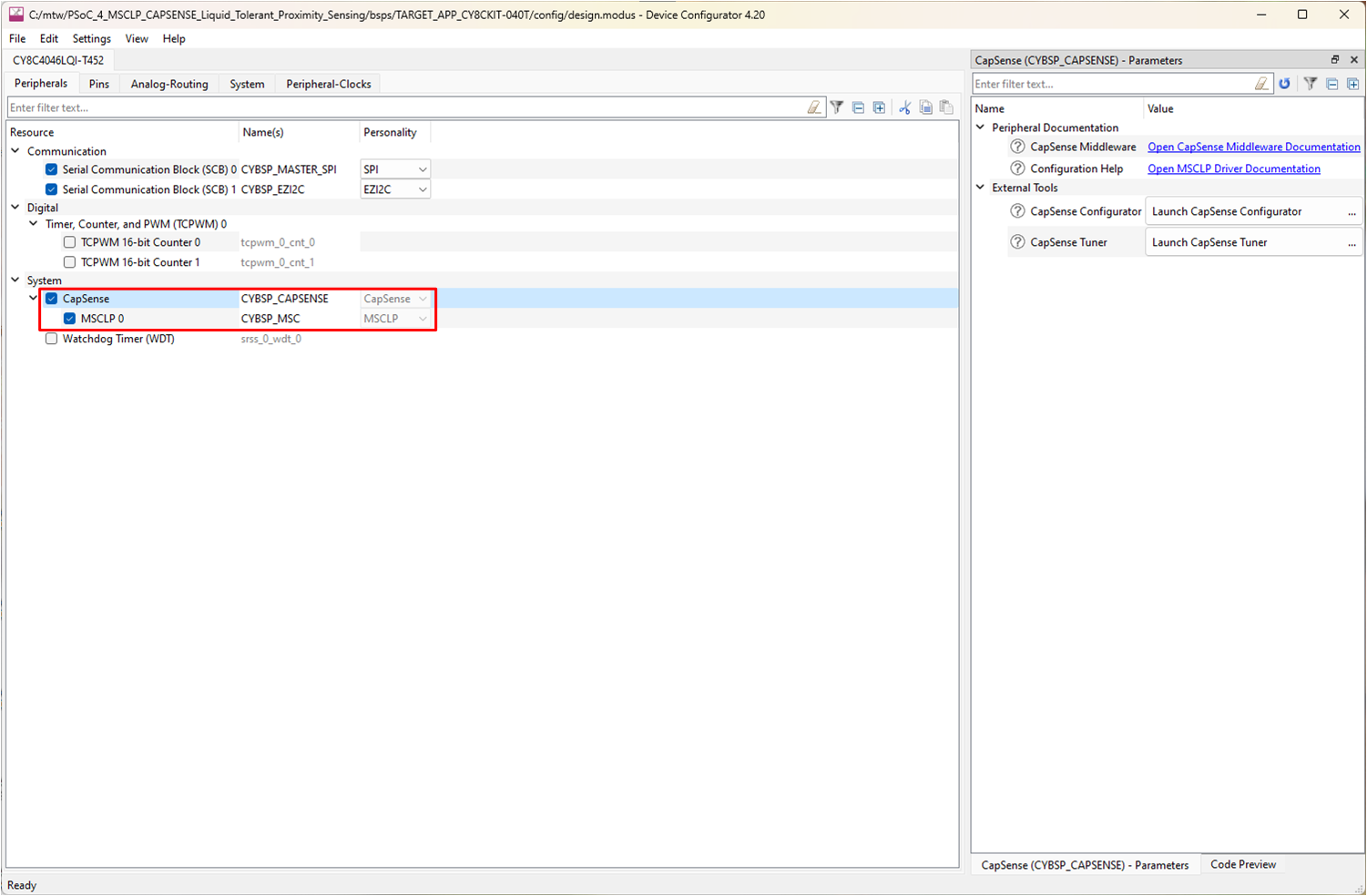Open the View menu

137,38
